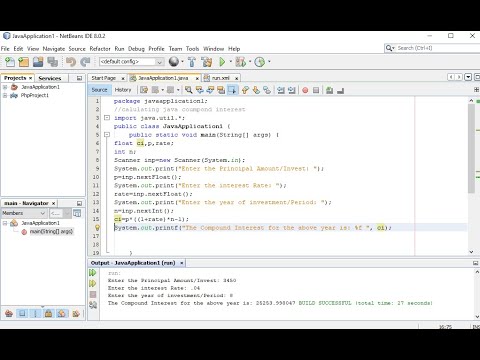Image resolution: width=480 pixels, height=360 pixels.
Task: Click Toggle Bookmark editor icon
Action: 267,90
